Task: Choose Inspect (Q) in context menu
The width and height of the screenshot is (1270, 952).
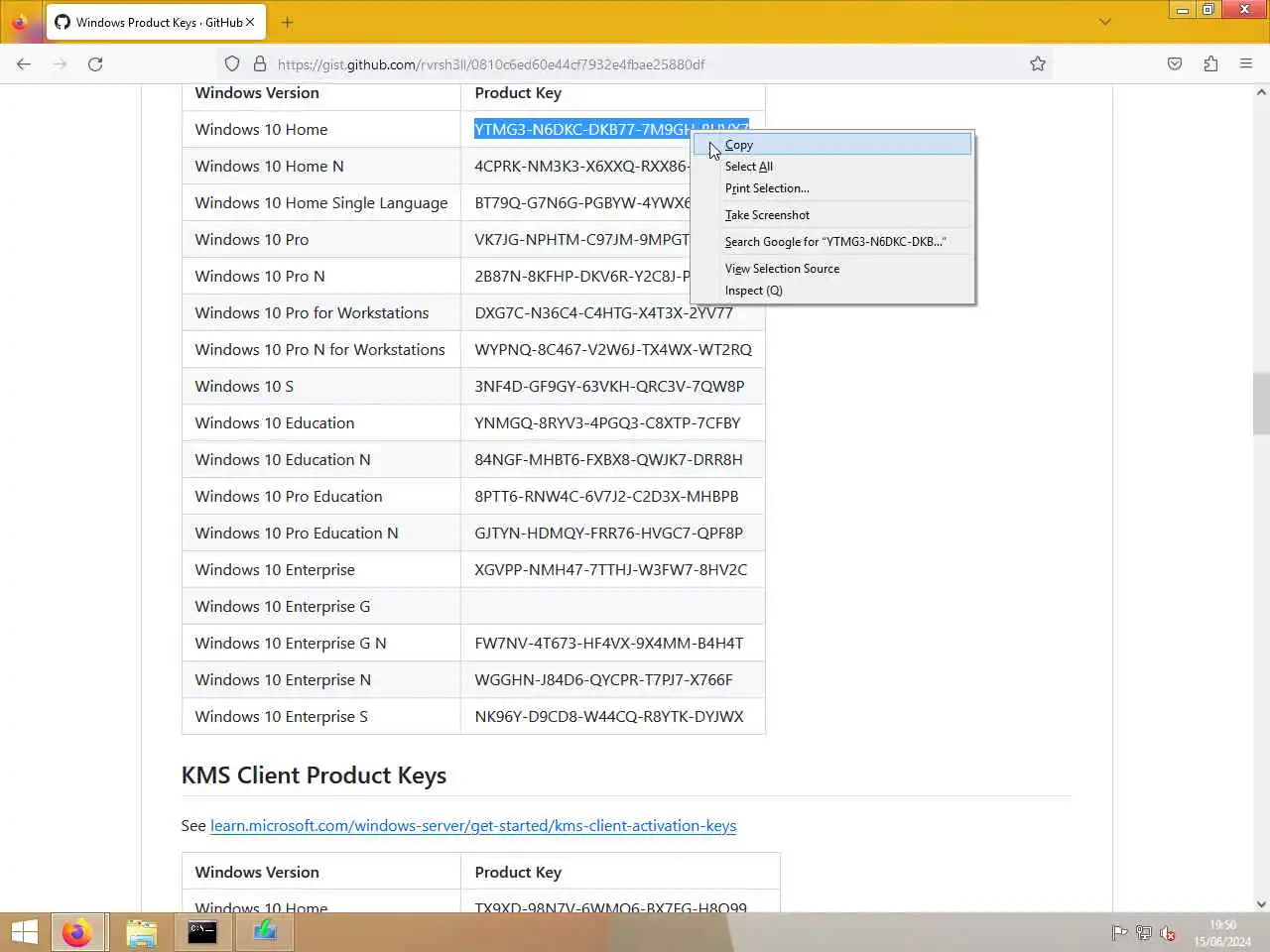Action: pyautogui.click(x=832, y=291)
